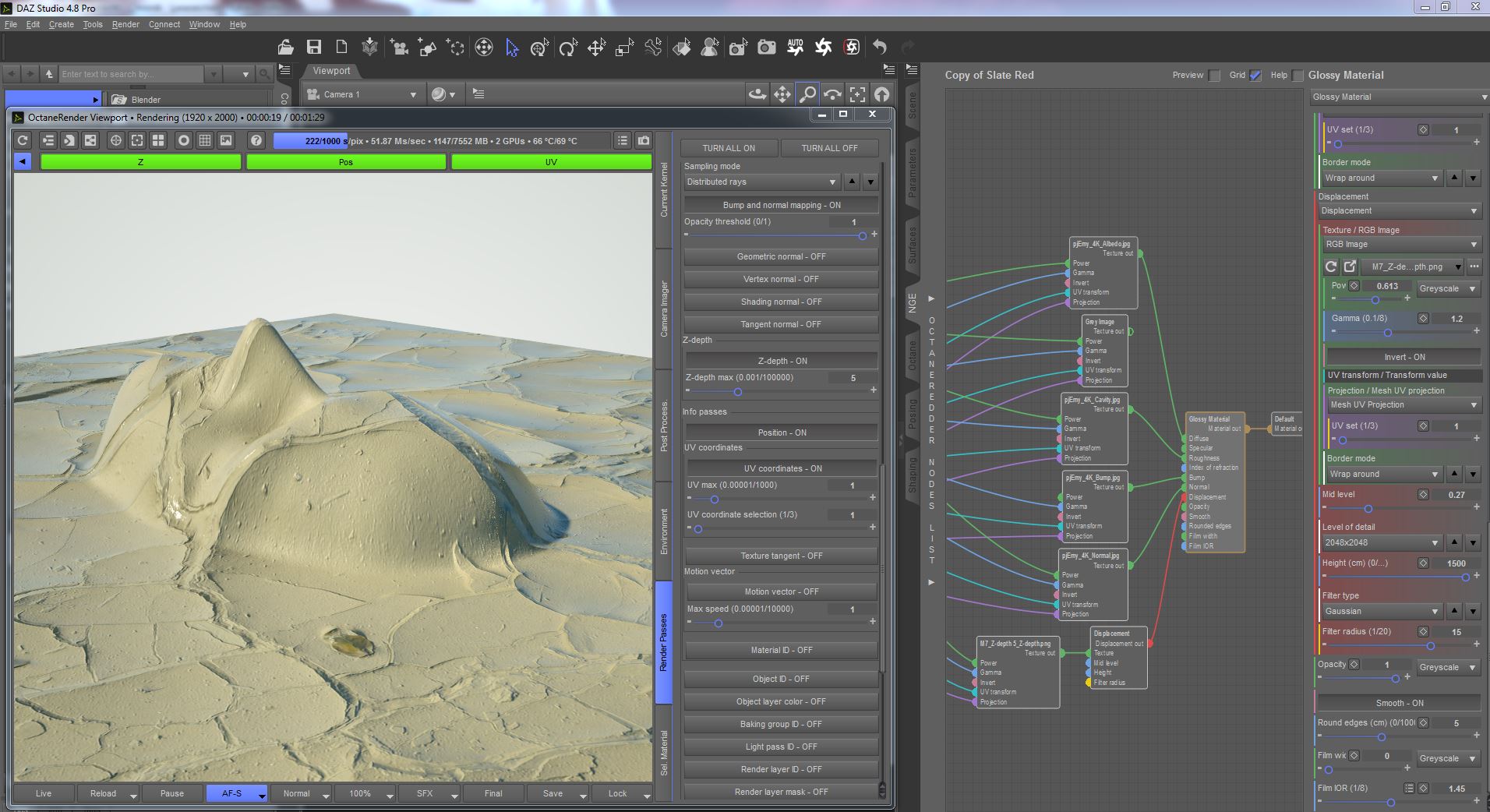Open the Sampling mode Distributed rays dropdown
This screenshot has width=1490, height=812.
click(x=761, y=182)
